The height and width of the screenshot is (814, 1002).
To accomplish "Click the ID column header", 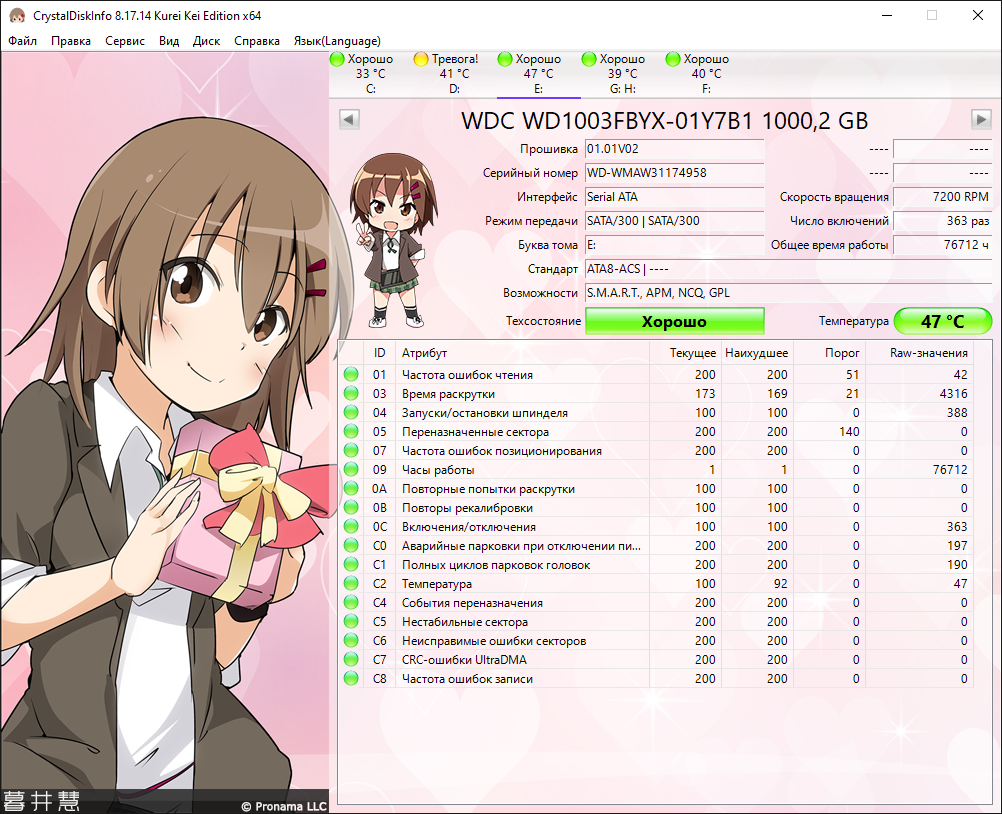I will coord(380,353).
